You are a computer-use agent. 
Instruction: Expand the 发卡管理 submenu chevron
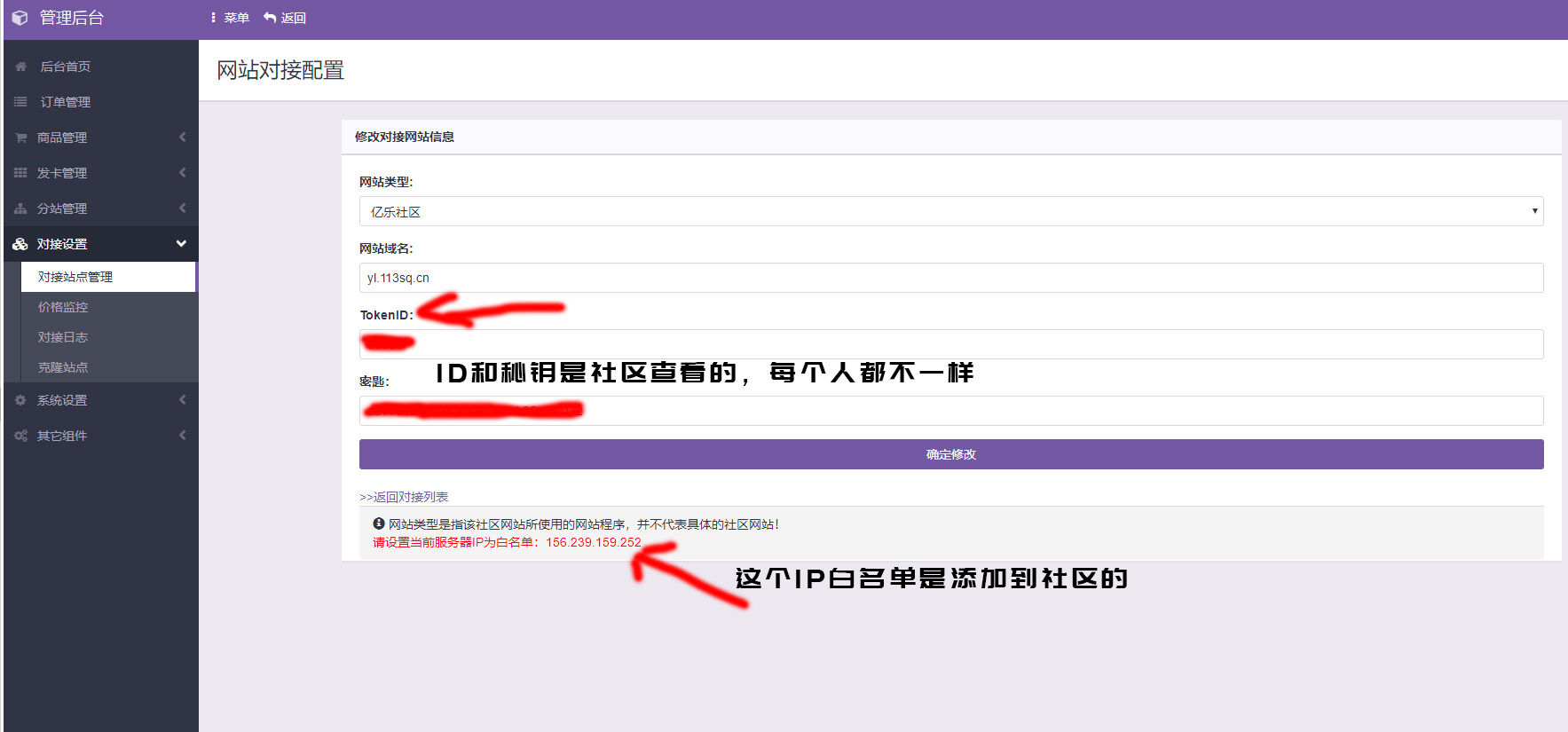(182, 172)
